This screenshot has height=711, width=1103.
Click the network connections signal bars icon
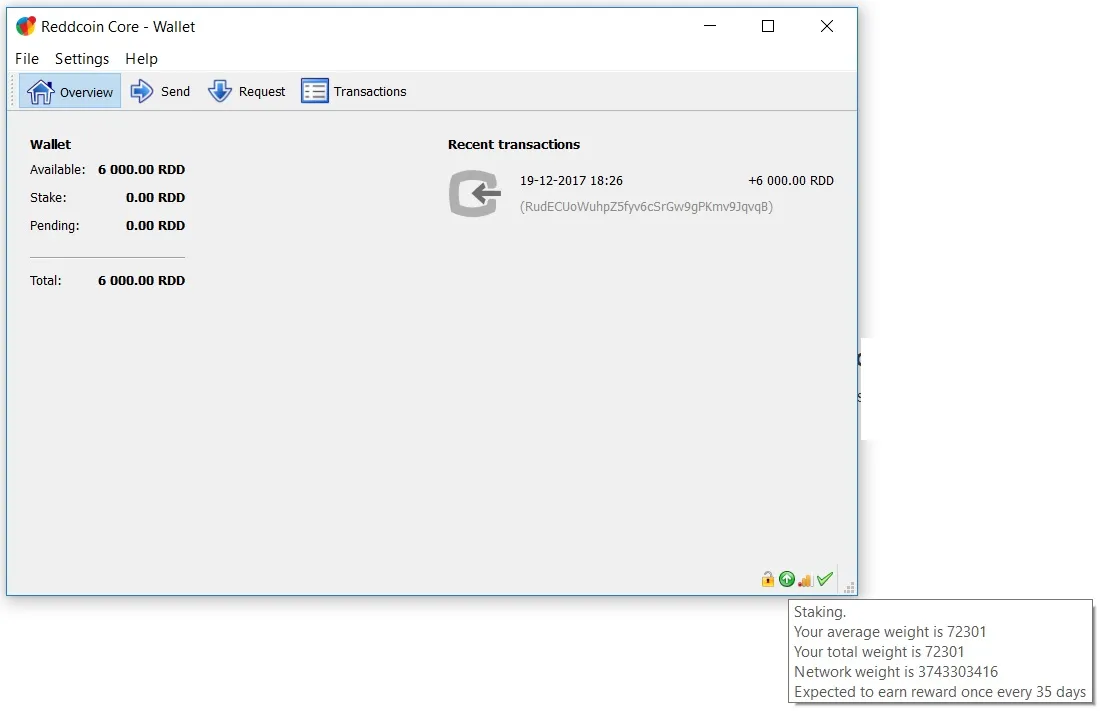(805, 579)
